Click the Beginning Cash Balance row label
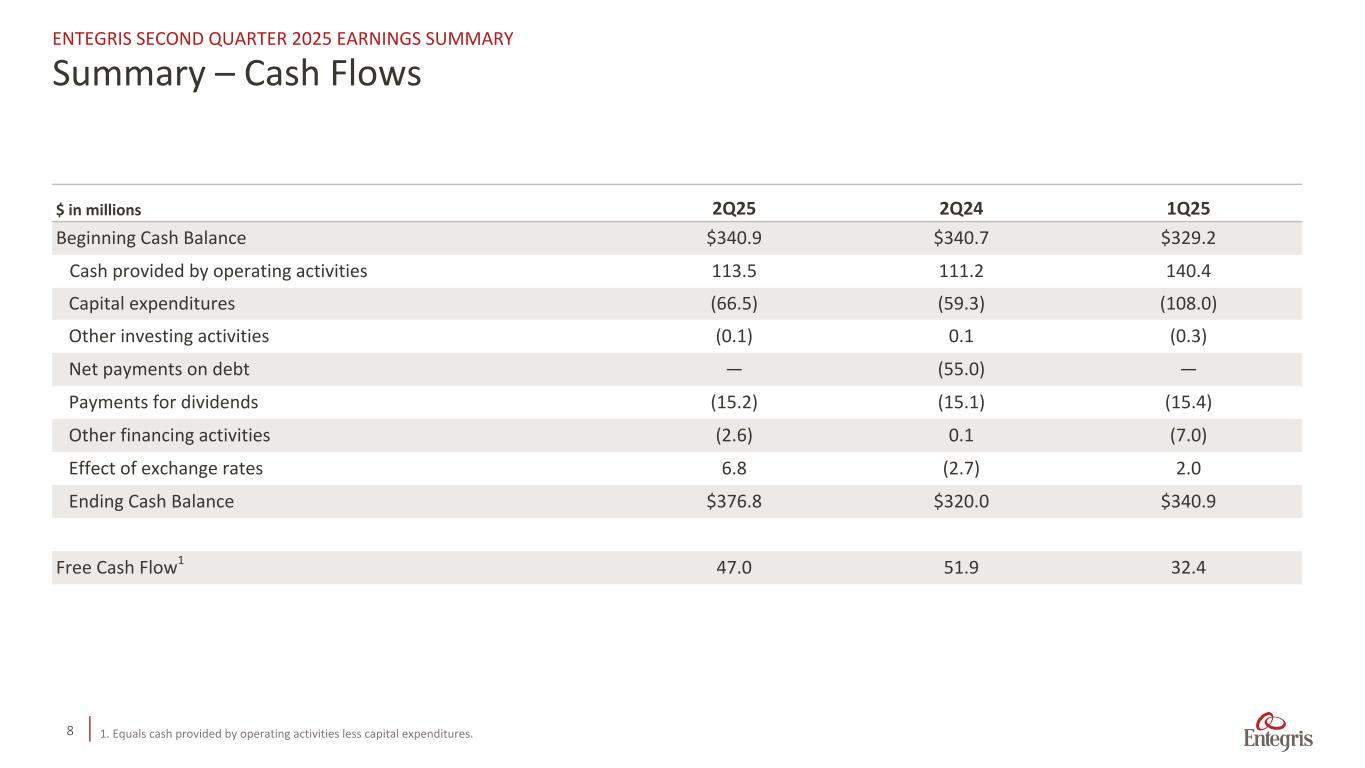1365x768 pixels. (x=151, y=238)
